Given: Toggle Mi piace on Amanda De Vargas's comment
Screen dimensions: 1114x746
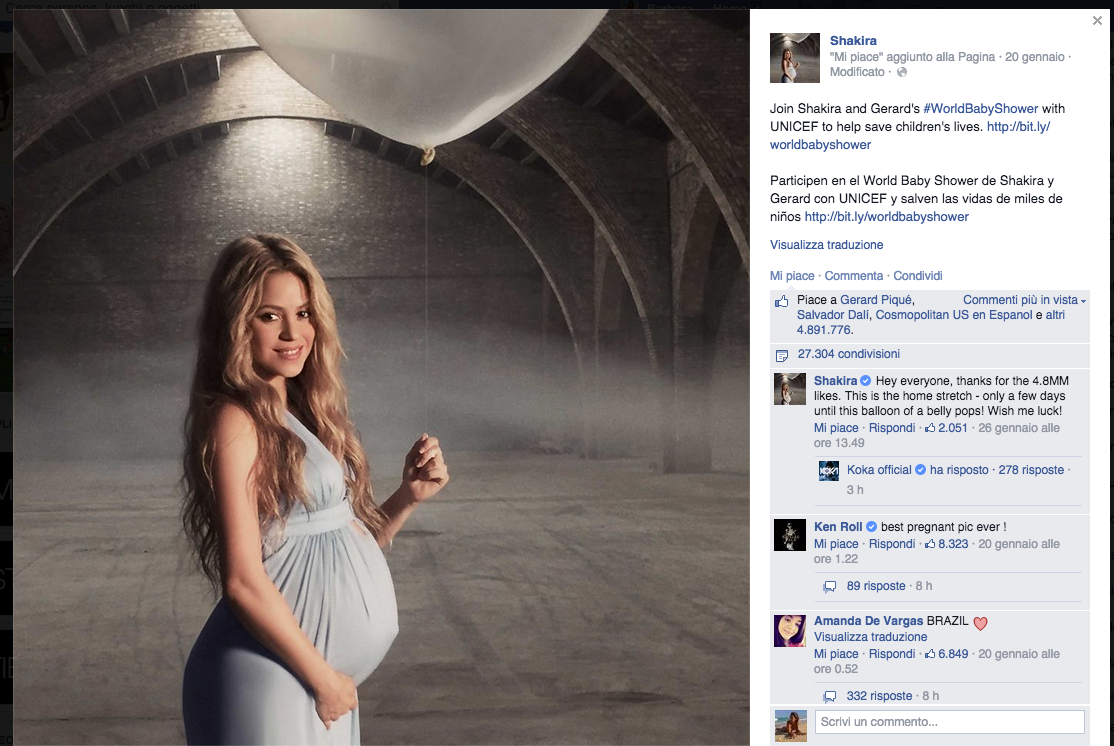Looking at the screenshot, I should 836,654.
